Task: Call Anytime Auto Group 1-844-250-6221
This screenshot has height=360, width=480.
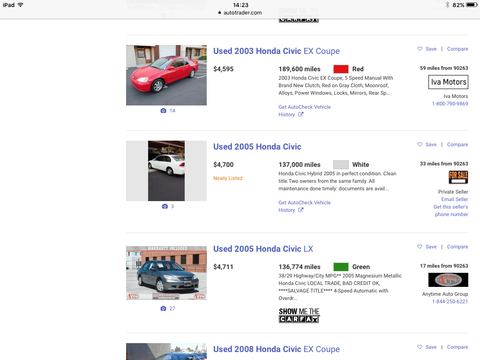Action: tap(450, 302)
